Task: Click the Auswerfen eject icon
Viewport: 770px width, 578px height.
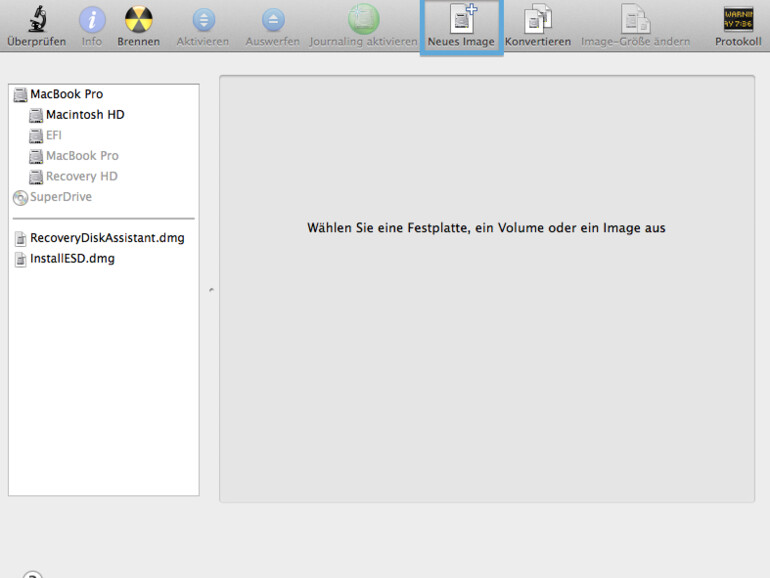Action: coord(273,20)
